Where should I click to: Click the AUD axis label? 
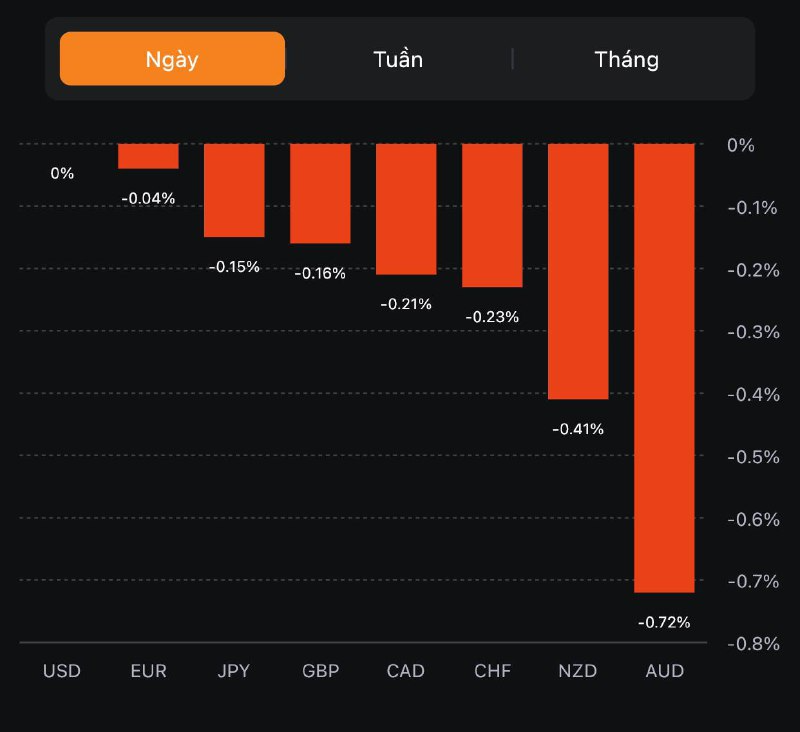click(664, 671)
